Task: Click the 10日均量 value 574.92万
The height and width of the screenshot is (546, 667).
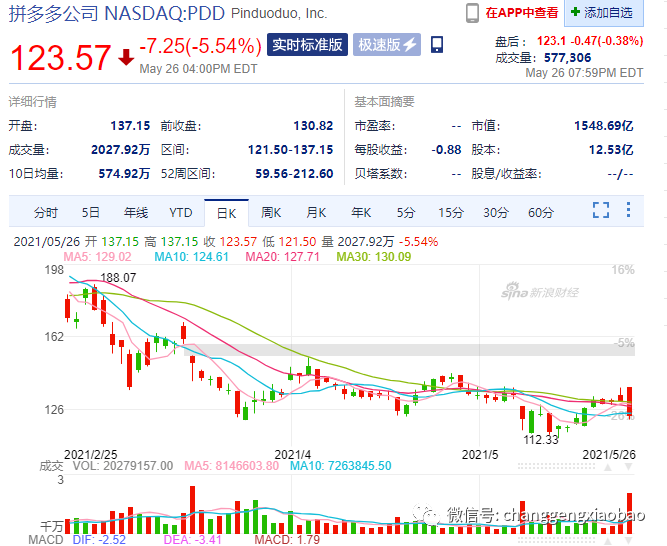Action: tap(124, 174)
